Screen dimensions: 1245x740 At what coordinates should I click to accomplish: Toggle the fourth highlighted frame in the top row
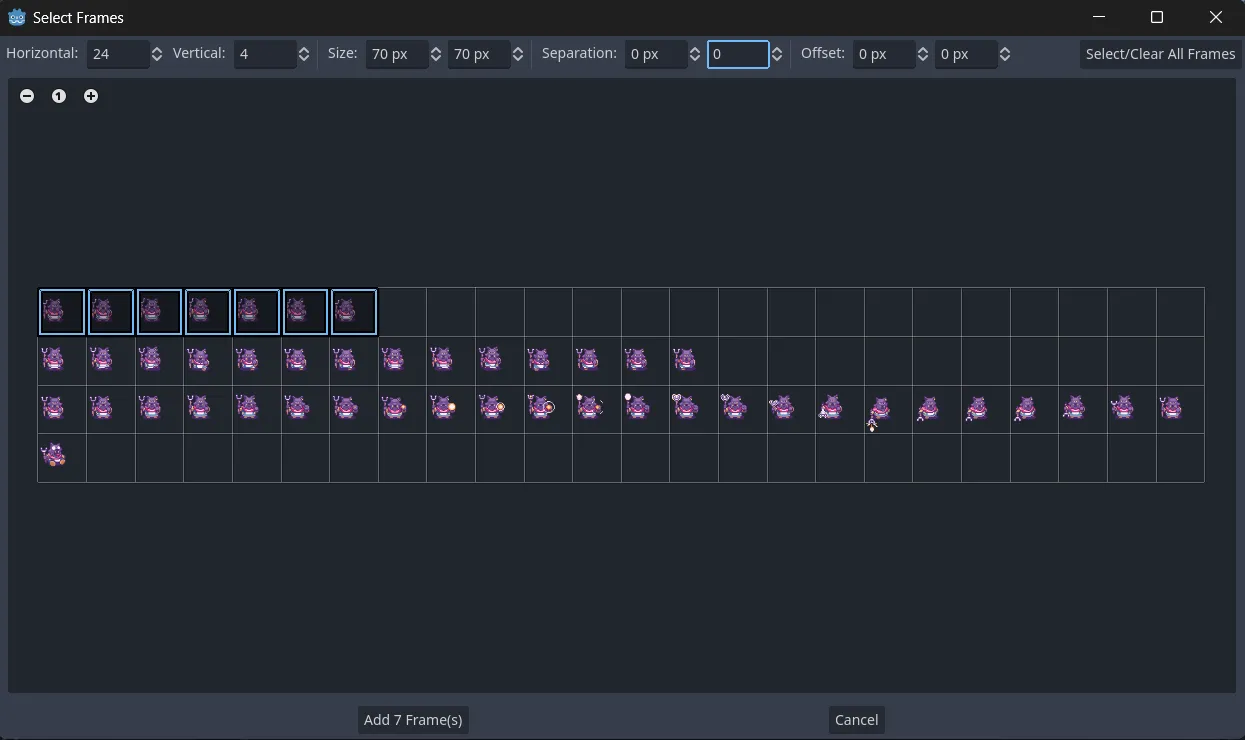point(208,312)
